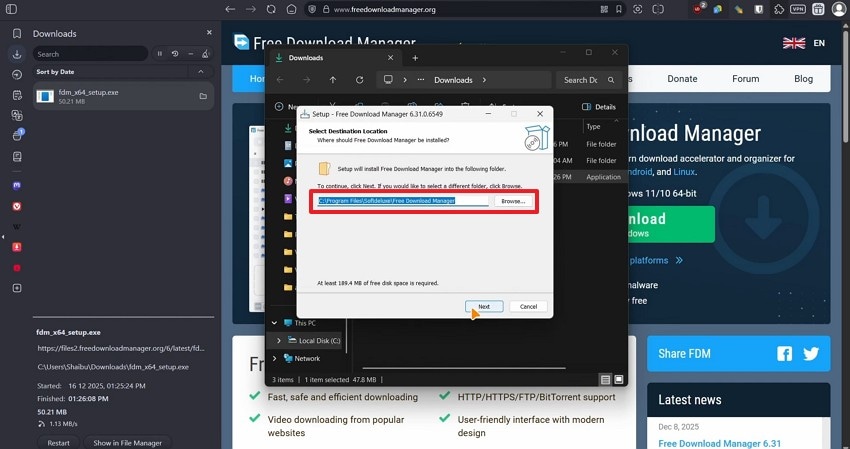Open the Extensions puzzle icon
The image size is (850, 449).
point(779,9)
